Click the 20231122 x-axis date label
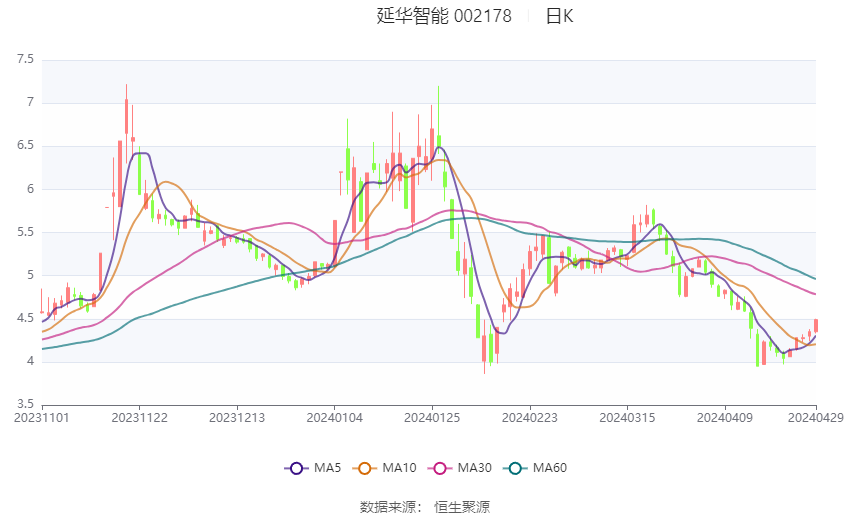This screenshot has width=850, height=517. 139,418
